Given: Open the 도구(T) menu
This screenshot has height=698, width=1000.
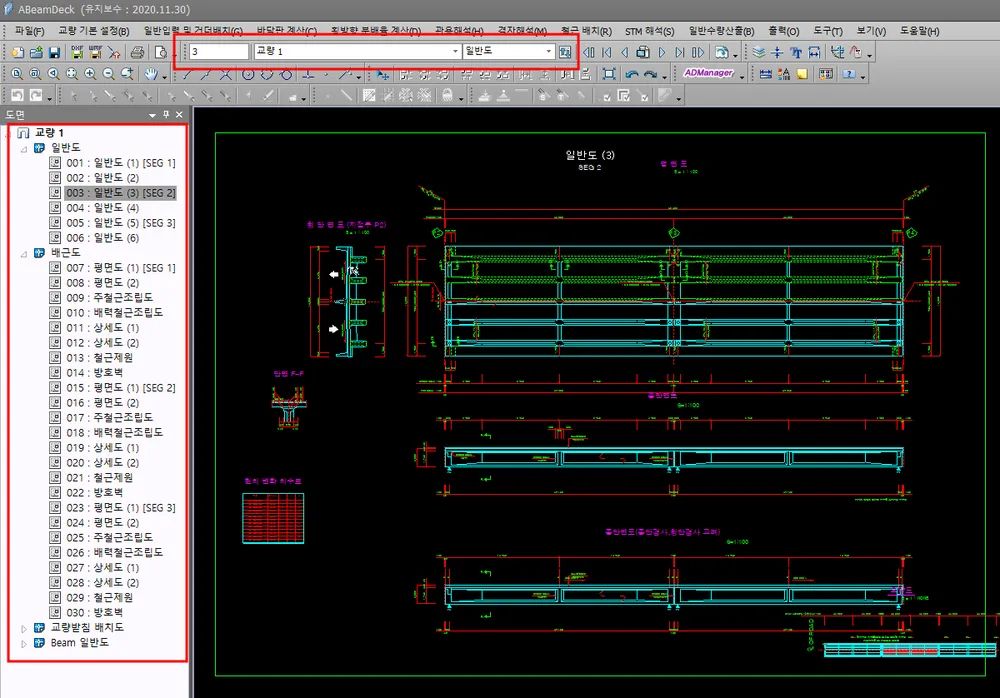Looking at the screenshot, I should click(x=828, y=31).
